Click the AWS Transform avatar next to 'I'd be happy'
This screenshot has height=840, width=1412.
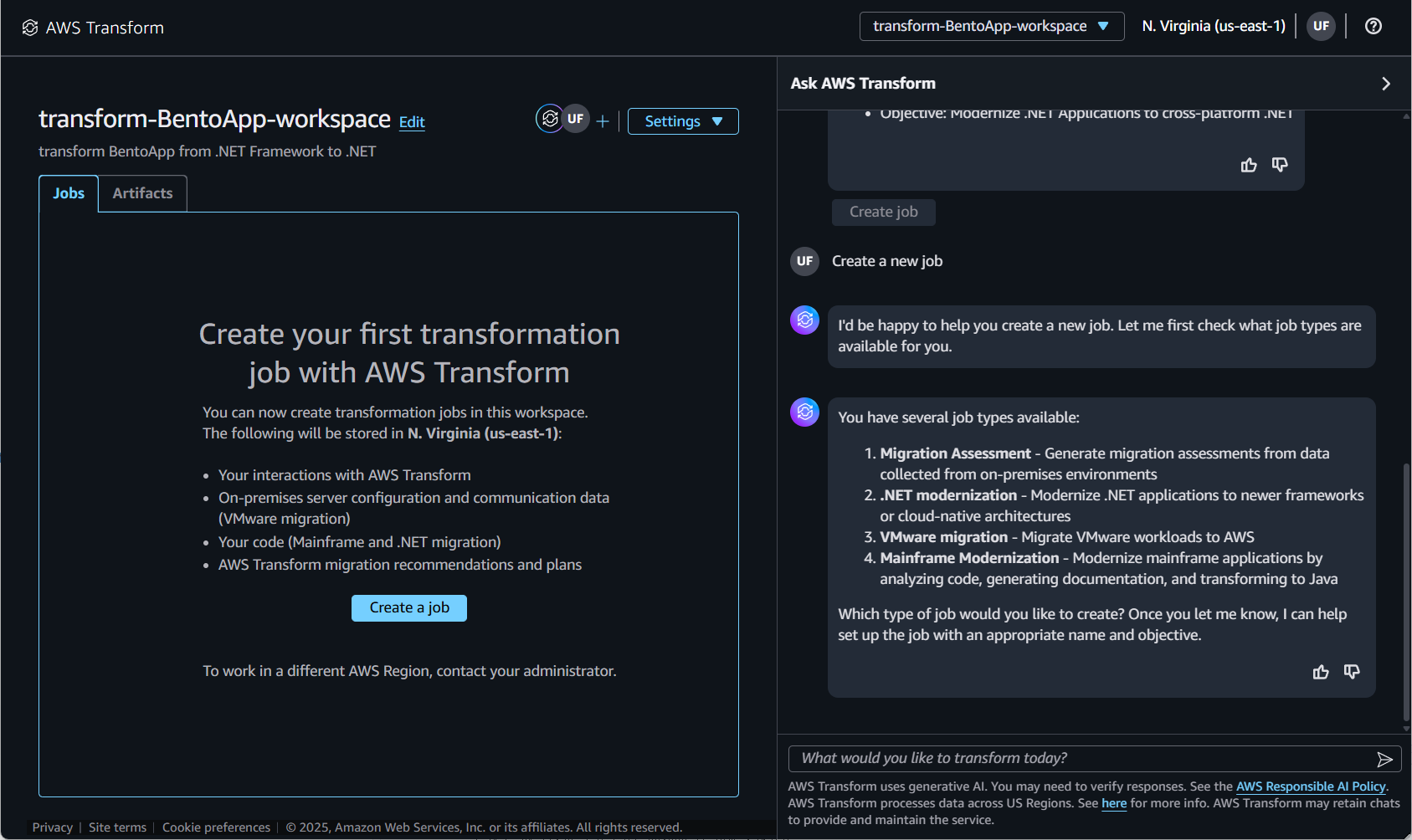[x=805, y=320]
